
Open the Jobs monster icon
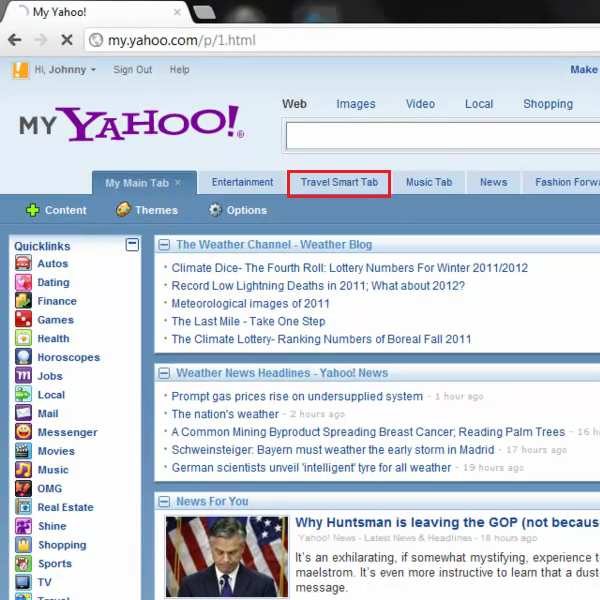tap(23, 376)
